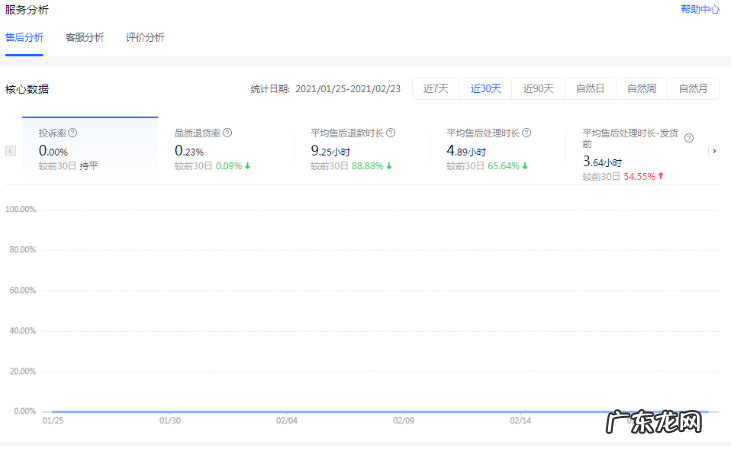Select the 投诉率 metric card
Screen dimensions: 740x451
click(89, 148)
